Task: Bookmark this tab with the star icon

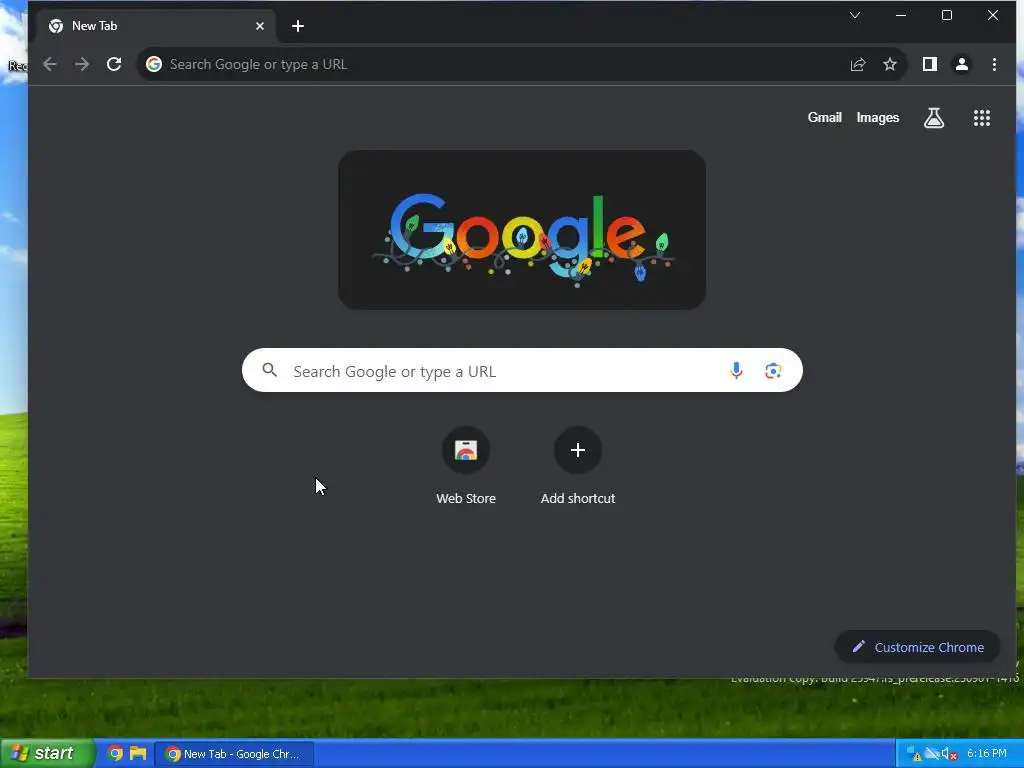Action: [889, 64]
